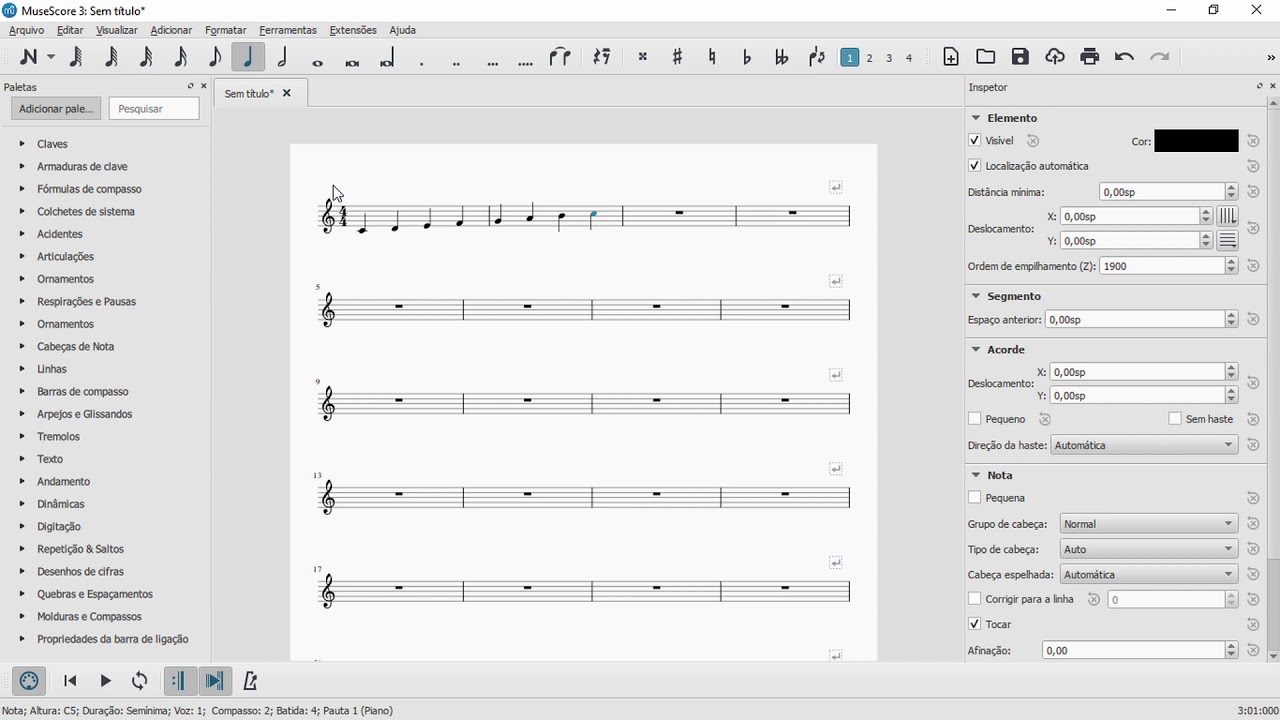This screenshot has height=720, width=1280.
Task: Open the Formatar menu
Action: [x=225, y=30]
